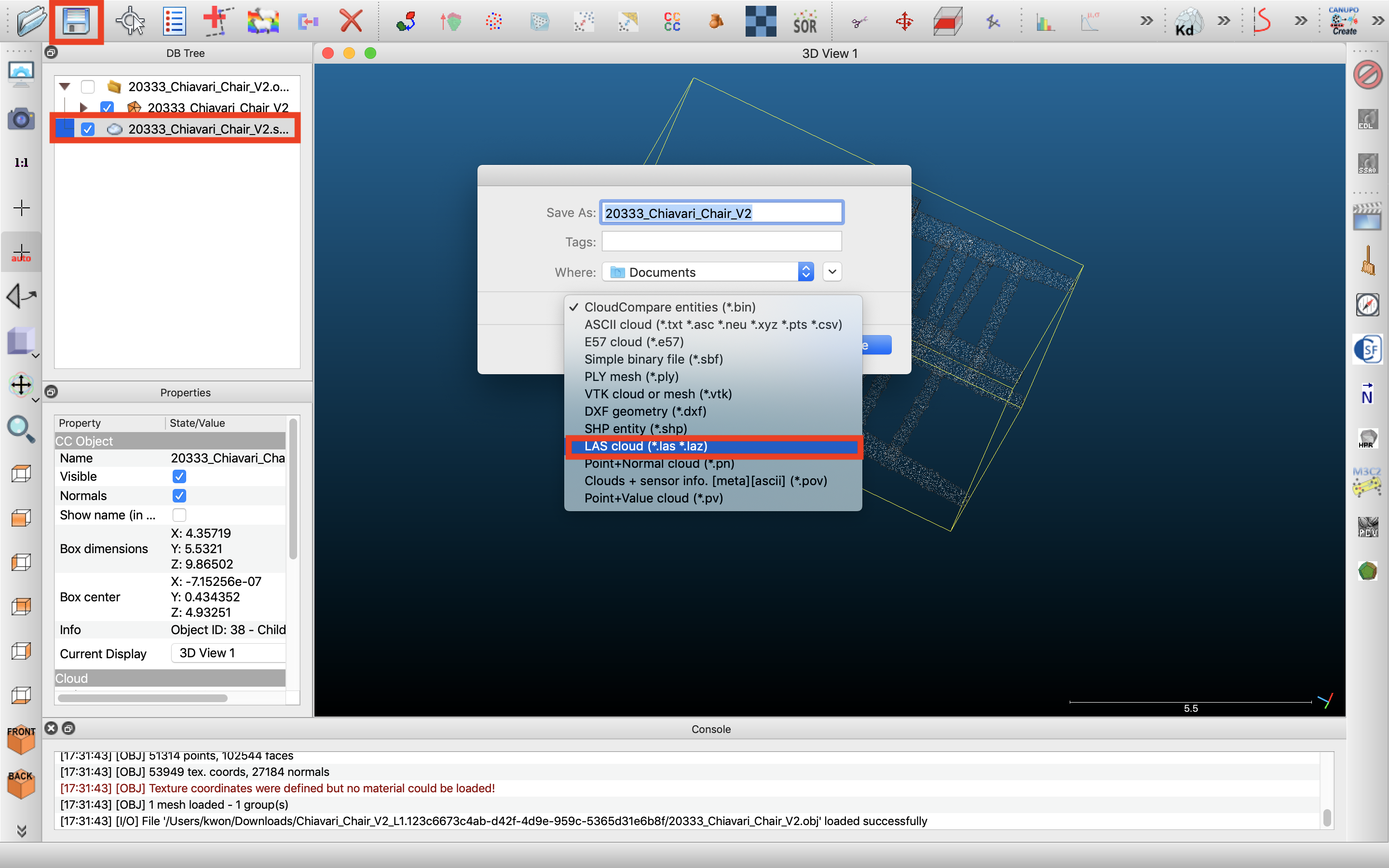The width and height of the screenshot is (1389, 868).
Task: Click the M3C2 plugin icon
Action: tap(1367, 482)
